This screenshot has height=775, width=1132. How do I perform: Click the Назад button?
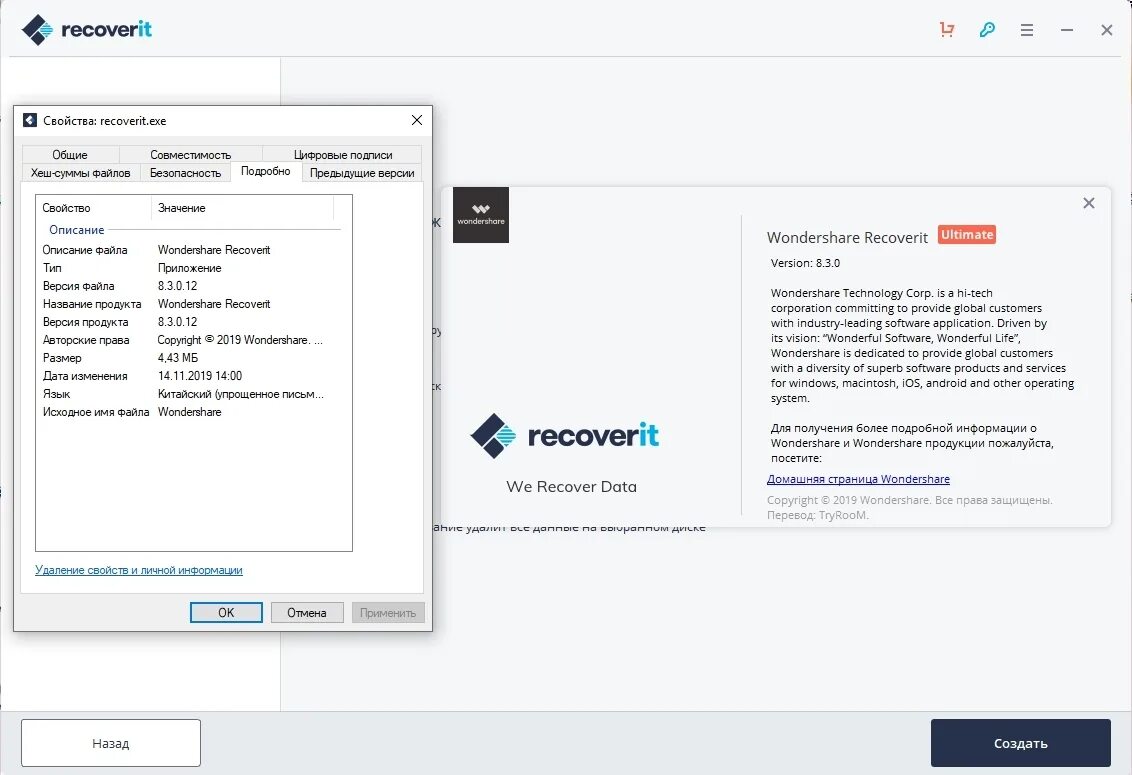[110, 743]
